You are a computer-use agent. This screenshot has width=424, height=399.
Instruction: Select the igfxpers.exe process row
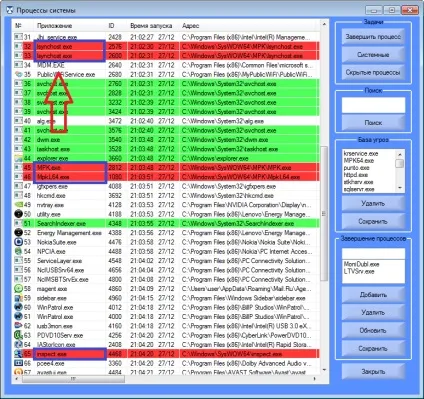pyautogui.click(x=166, y=186)
